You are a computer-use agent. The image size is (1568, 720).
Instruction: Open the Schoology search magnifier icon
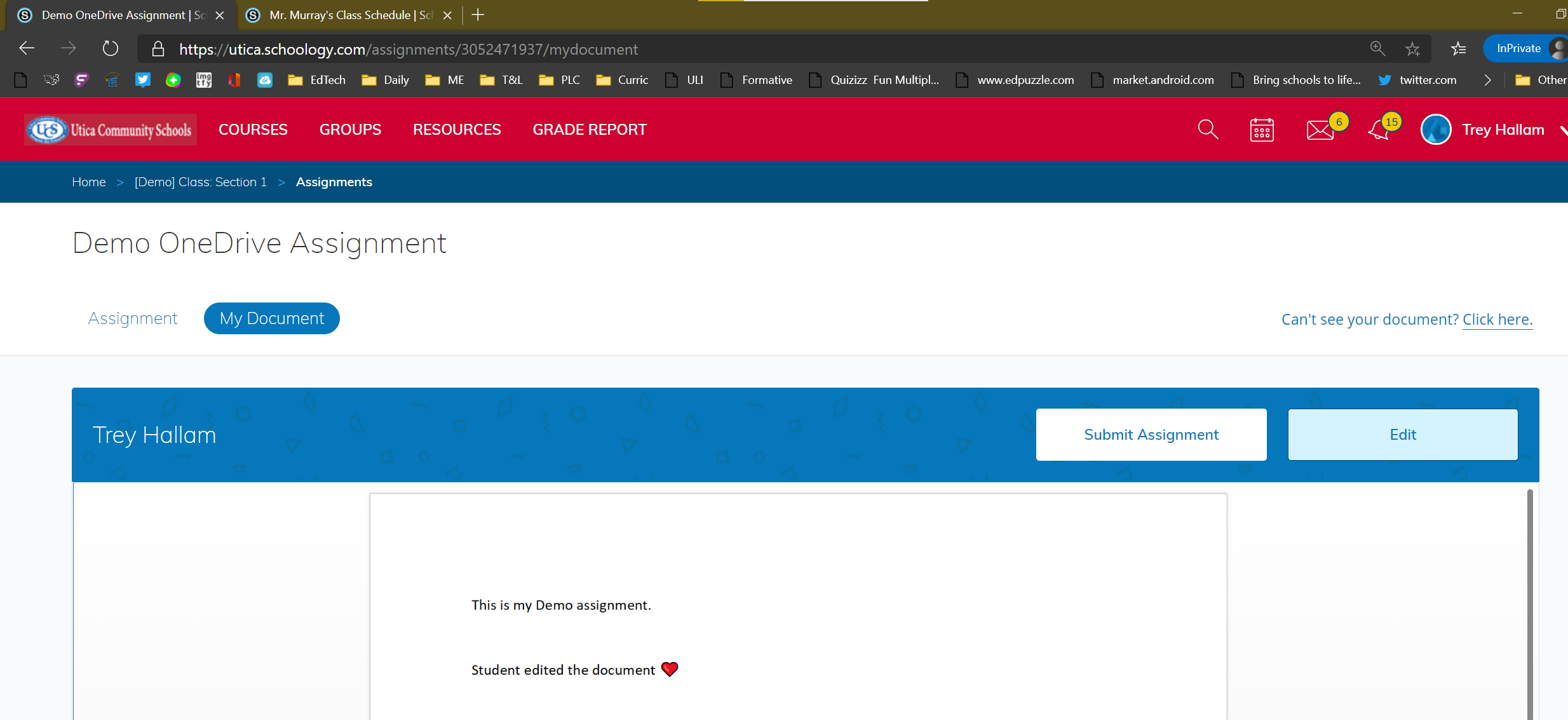(x=1208, y=130)
